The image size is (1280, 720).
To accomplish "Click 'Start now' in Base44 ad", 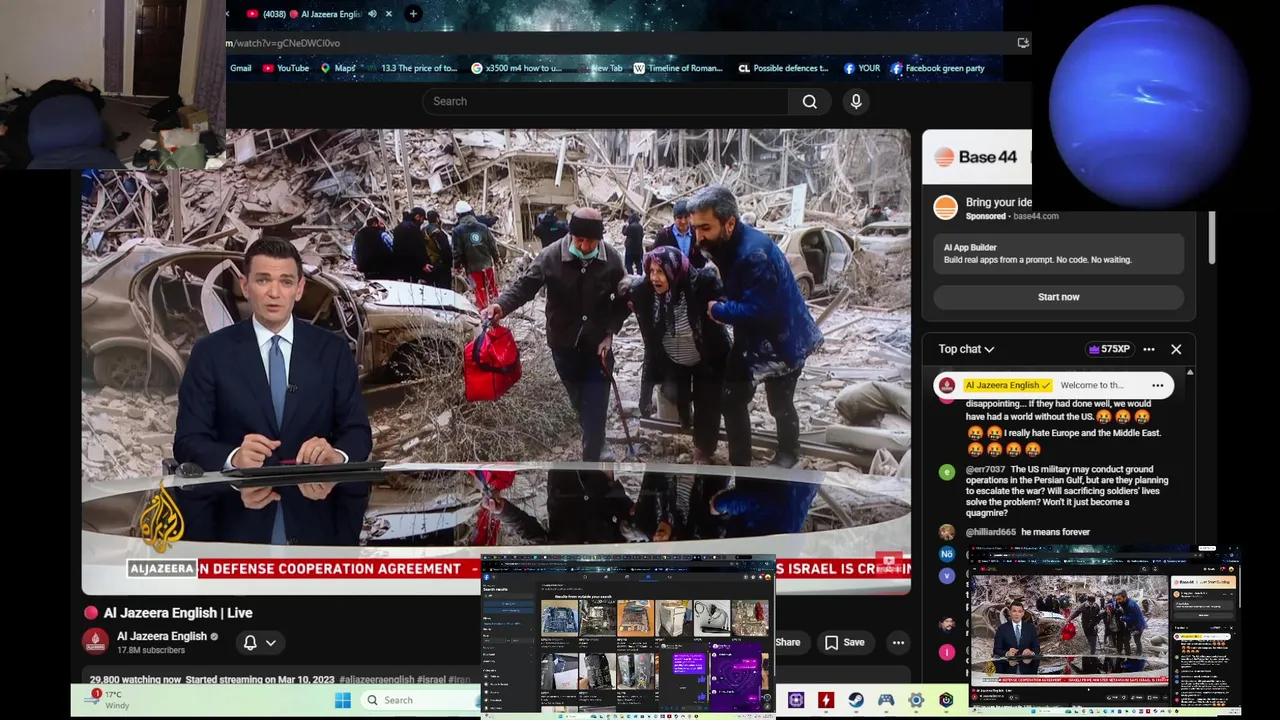I will (1058, 297).
